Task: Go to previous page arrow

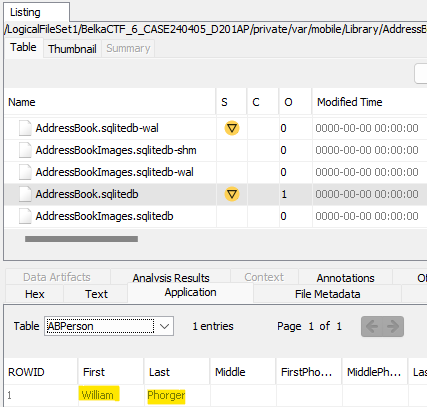Action: (372, 326)
